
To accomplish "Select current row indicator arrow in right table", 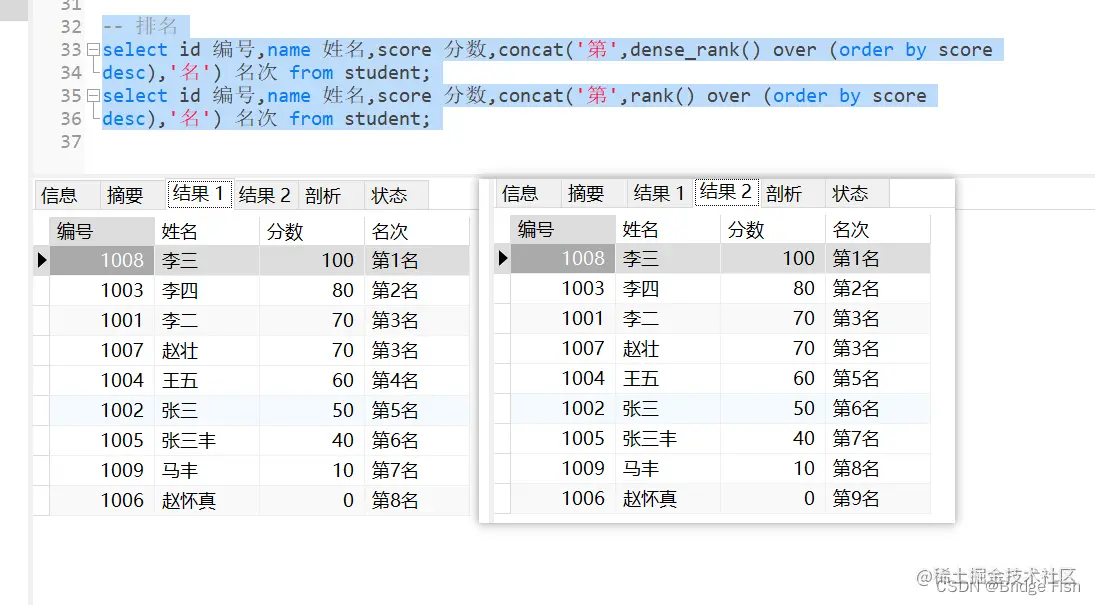I will click(503, 258).
